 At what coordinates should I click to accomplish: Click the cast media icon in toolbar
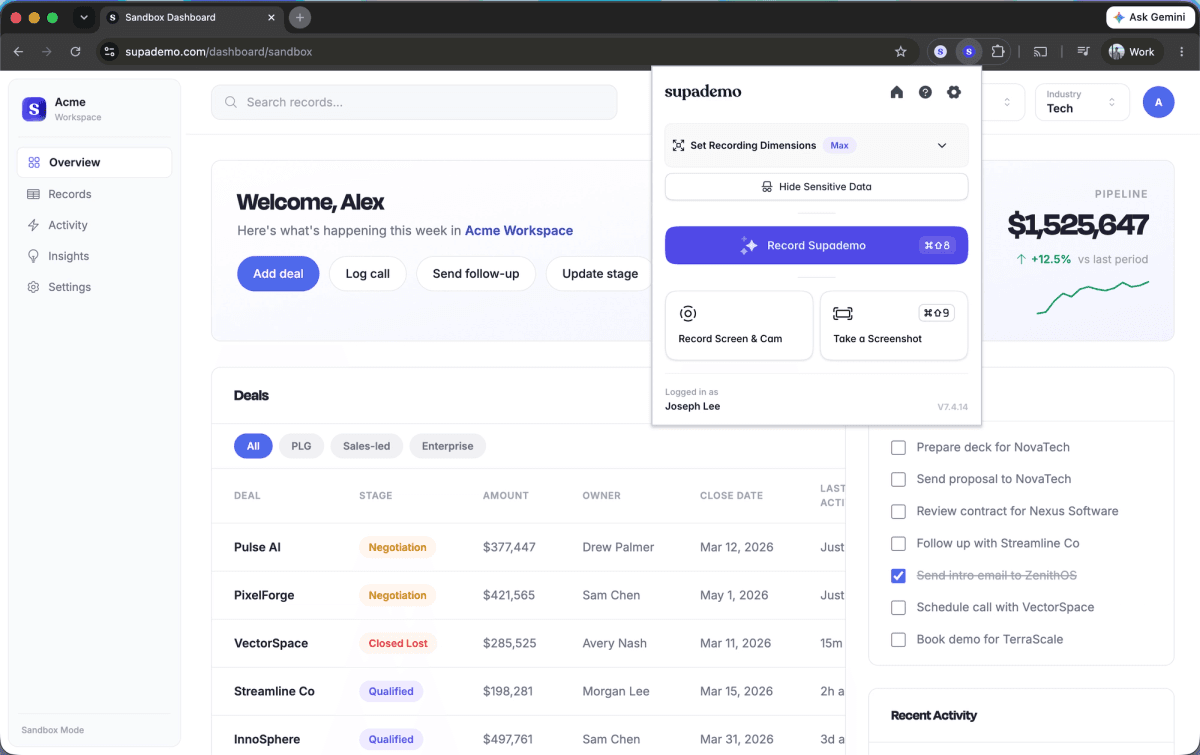coord(1040,51)
